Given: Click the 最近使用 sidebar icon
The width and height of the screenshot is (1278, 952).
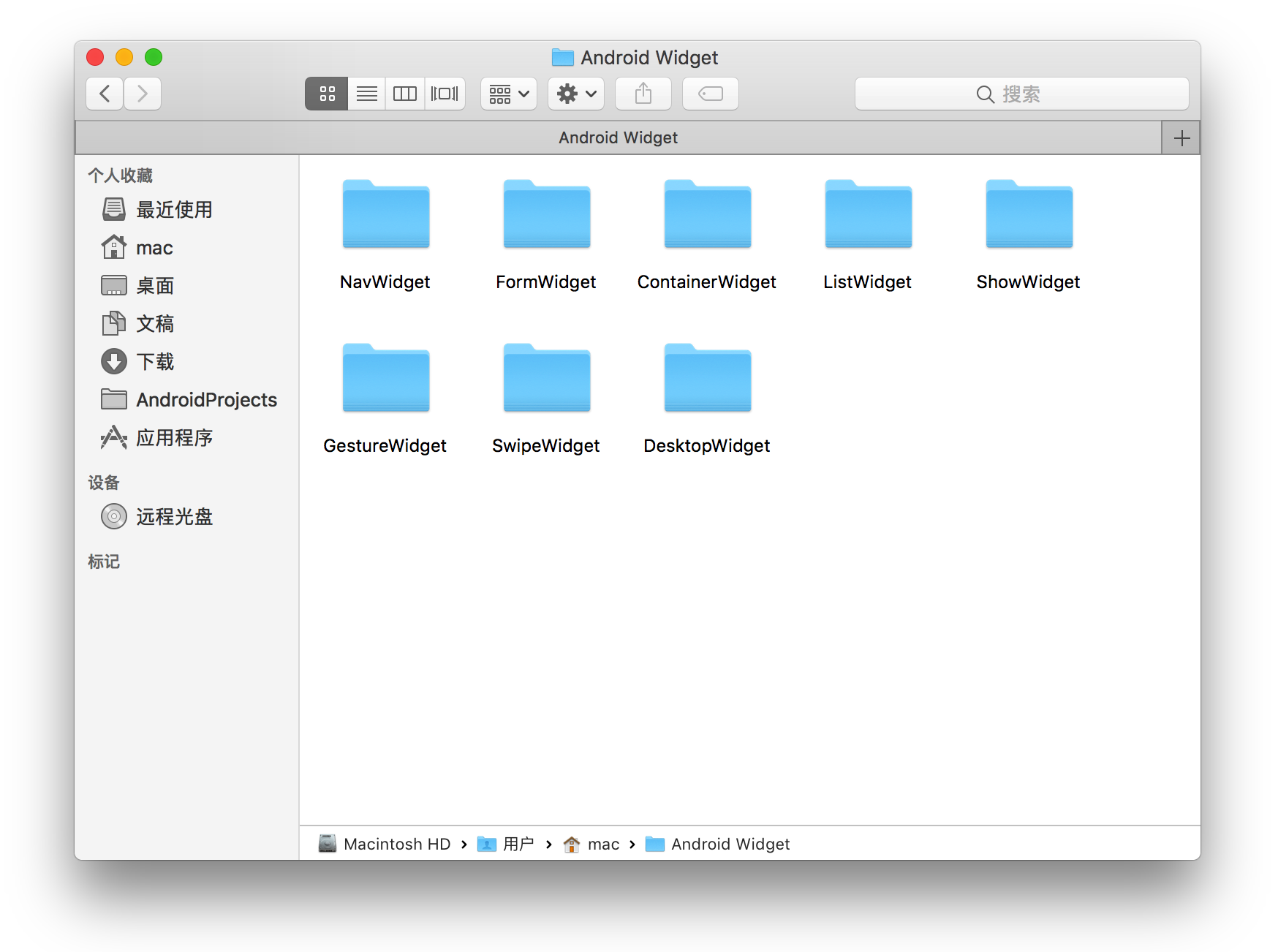Looking at the screenshot, I should [114, 209].
